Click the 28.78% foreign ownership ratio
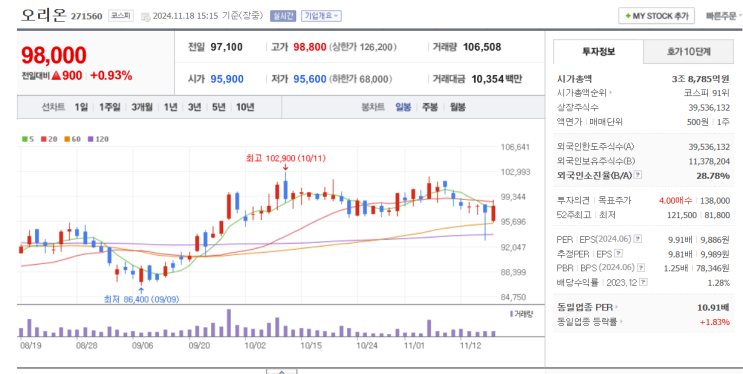This screenshot has height=374, width=743. click(x=713, y=176)
